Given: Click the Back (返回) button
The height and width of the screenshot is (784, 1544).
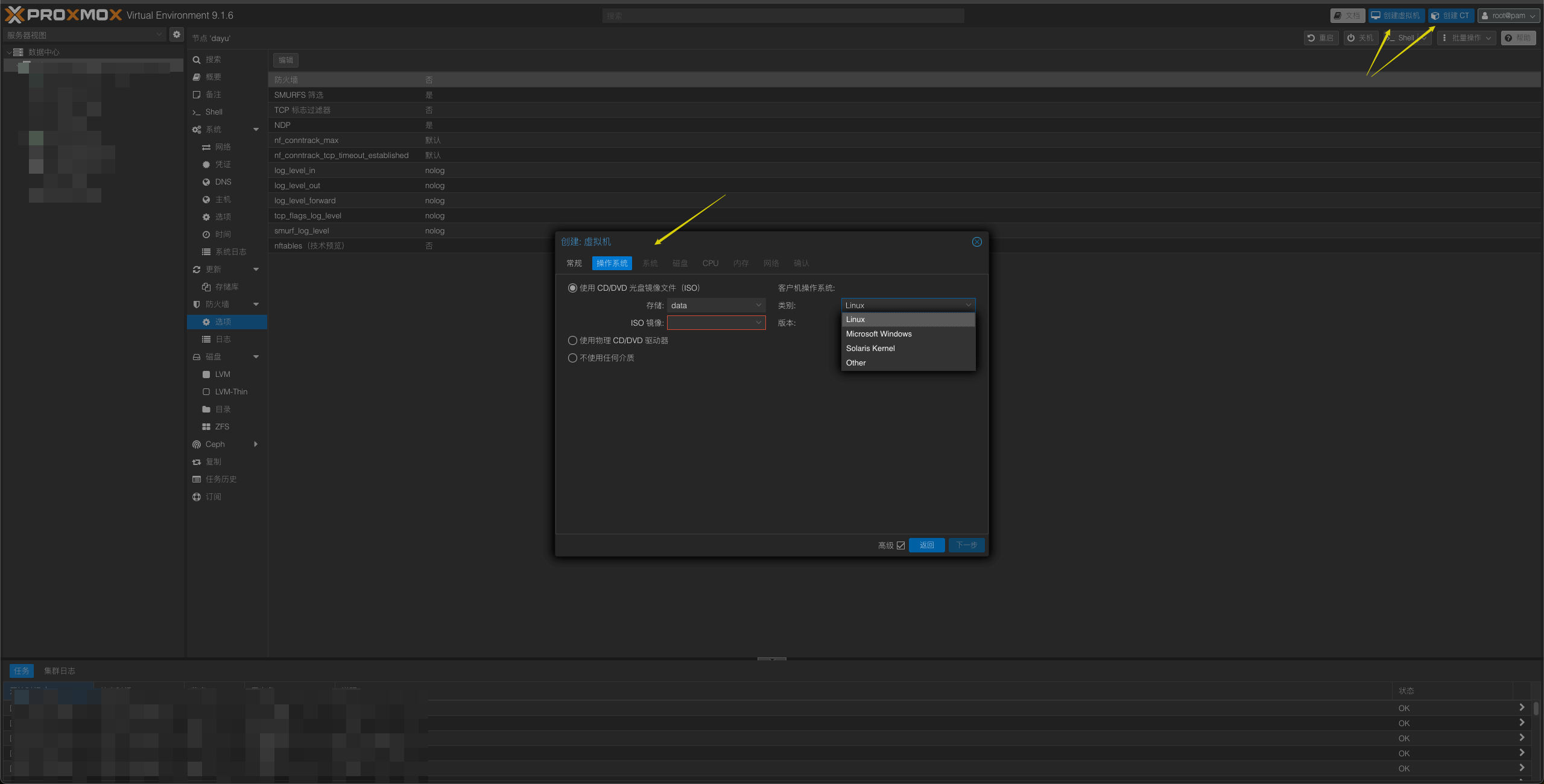Looking at the screenshot, I should 926,545.
